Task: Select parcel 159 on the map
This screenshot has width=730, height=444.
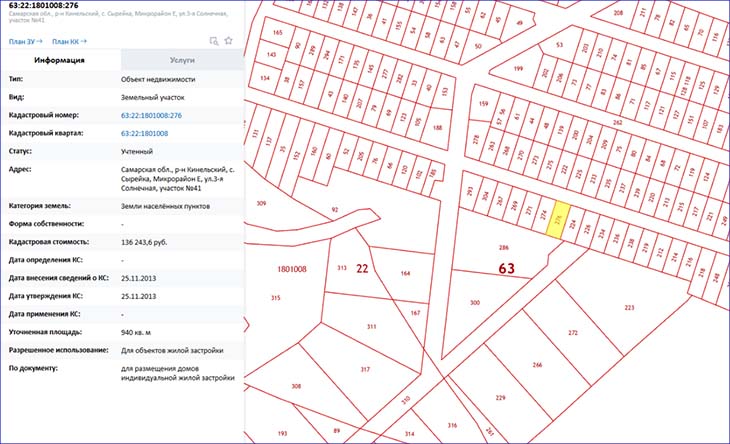Action: 483,104
